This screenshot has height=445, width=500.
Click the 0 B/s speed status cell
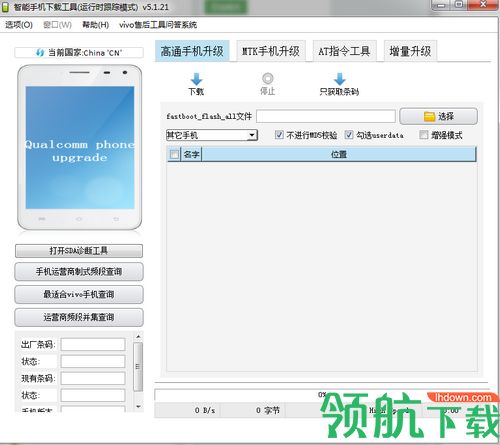tap(188, 410)
